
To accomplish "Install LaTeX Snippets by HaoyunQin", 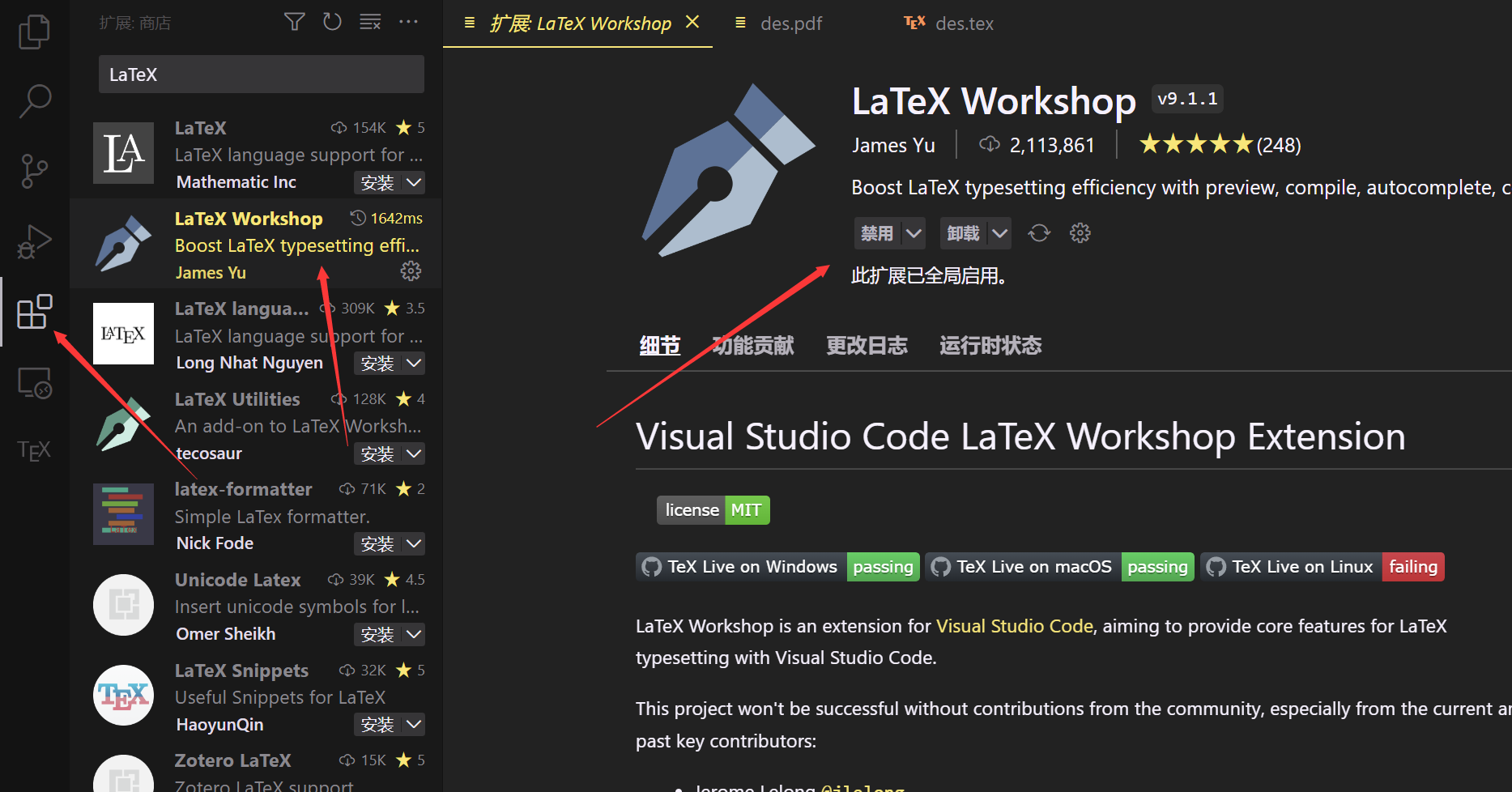I will point(377,724).
